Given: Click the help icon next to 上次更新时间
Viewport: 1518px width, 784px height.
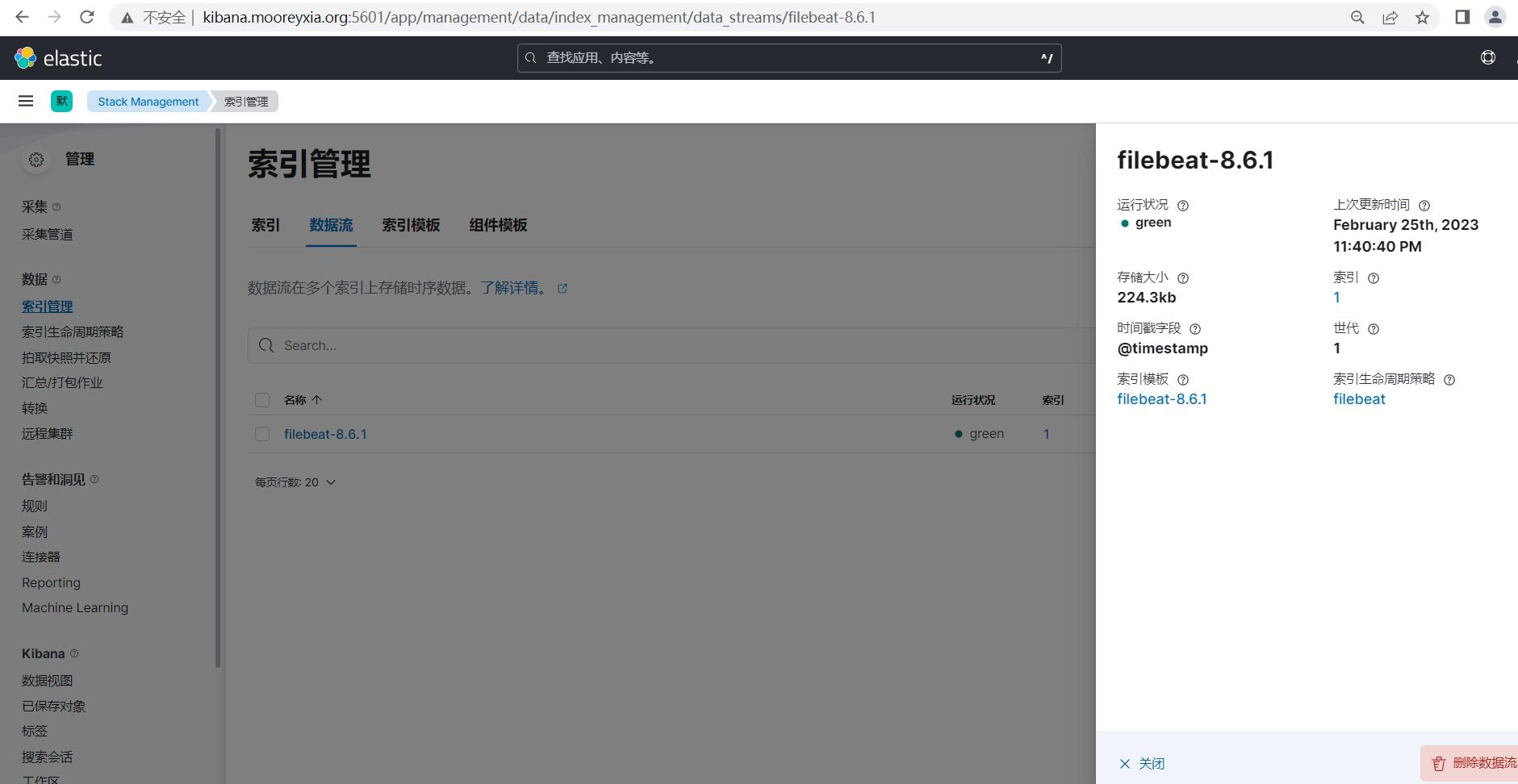Looking at the screenshot, I should [1424, 206].
